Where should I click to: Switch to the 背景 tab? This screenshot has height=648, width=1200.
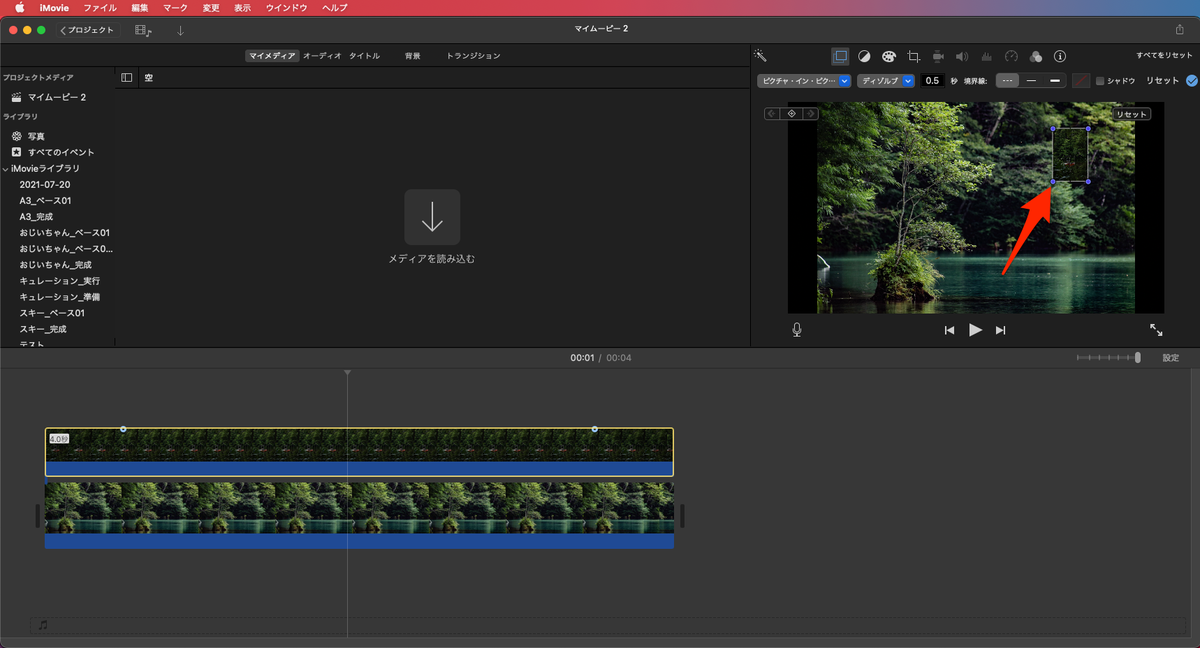point(413,56)
